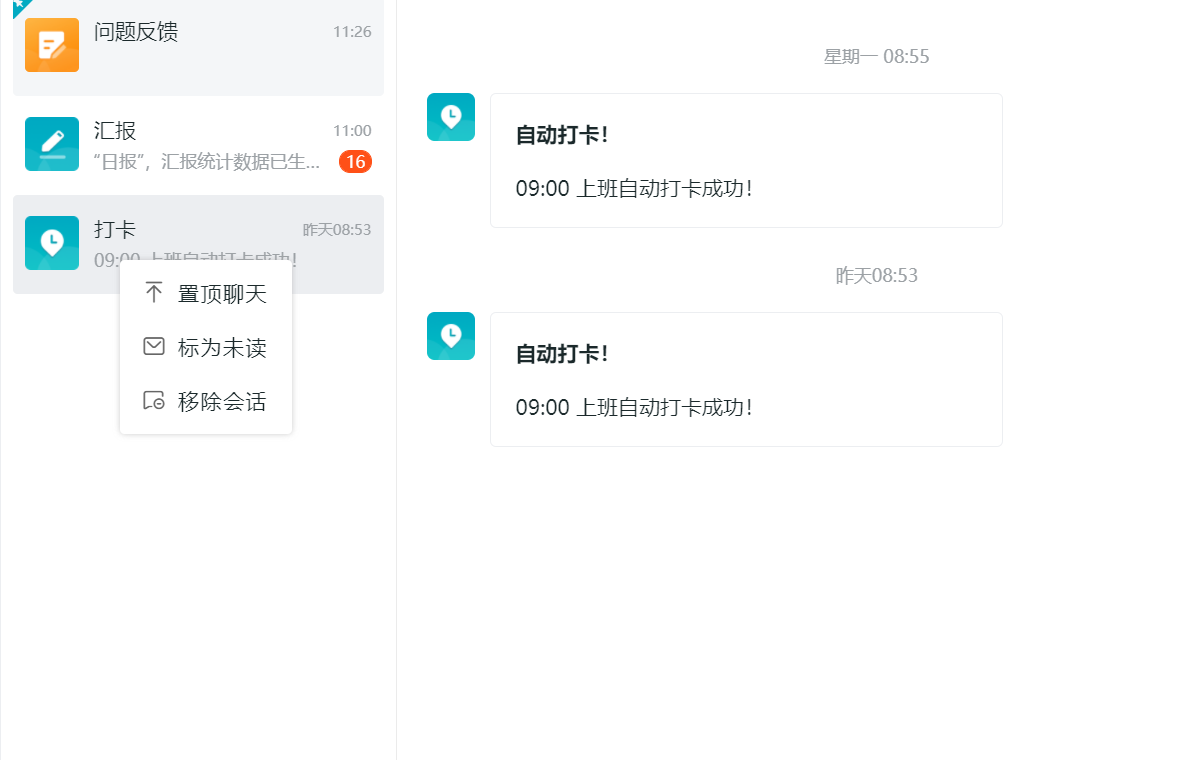Click 09:00 上班自动打卡成功! in the 星期一 message

coord(634,188)
